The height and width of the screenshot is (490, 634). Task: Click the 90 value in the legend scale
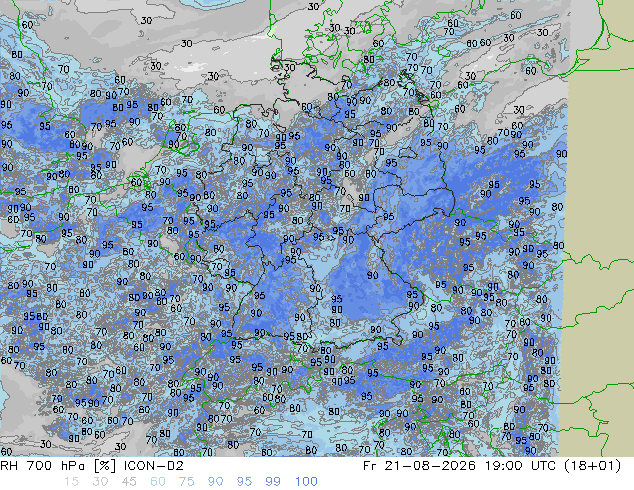tap(216, 482)
